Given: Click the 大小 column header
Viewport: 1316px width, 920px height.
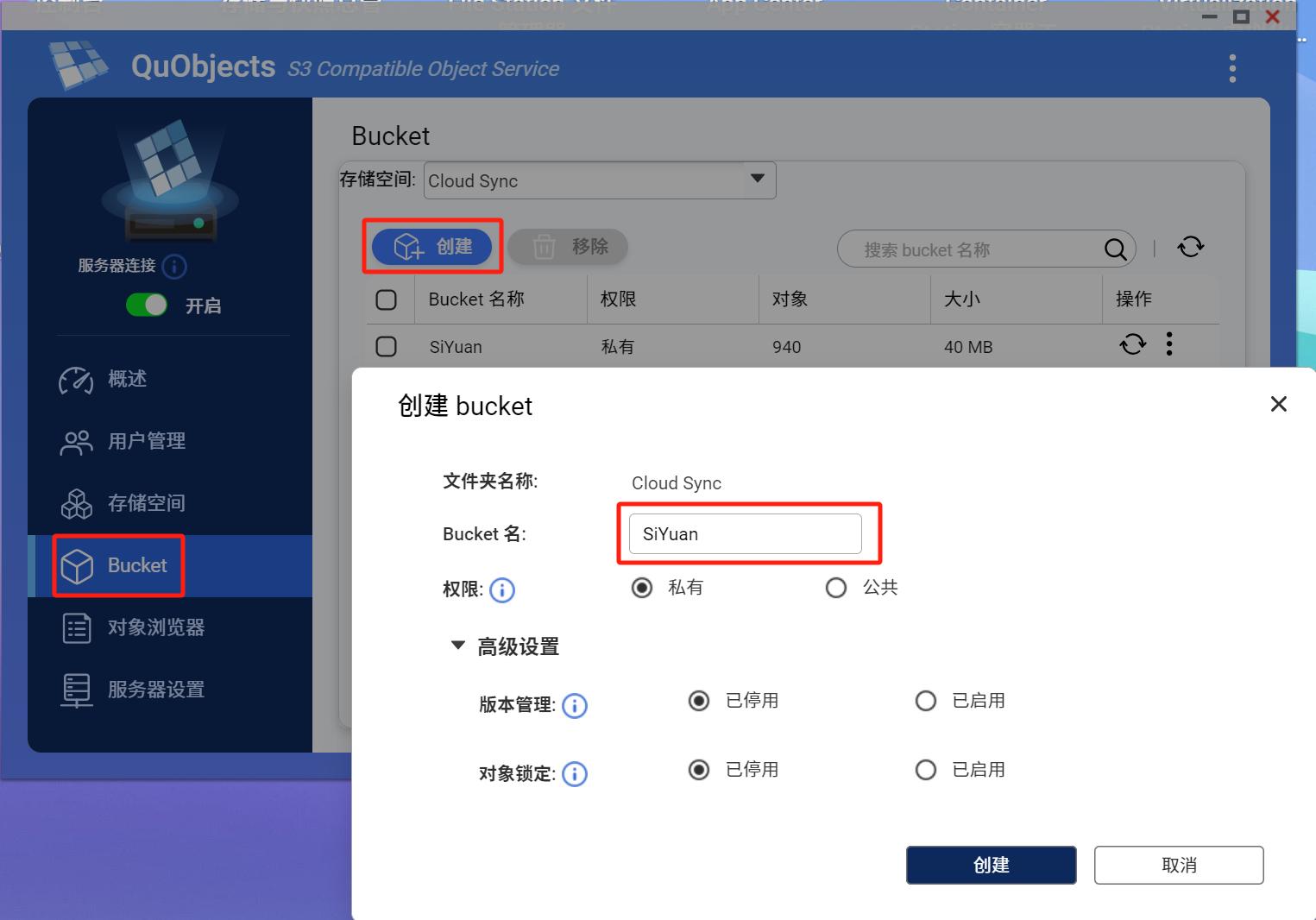Looking at the screenshot, I should (962, 299).
